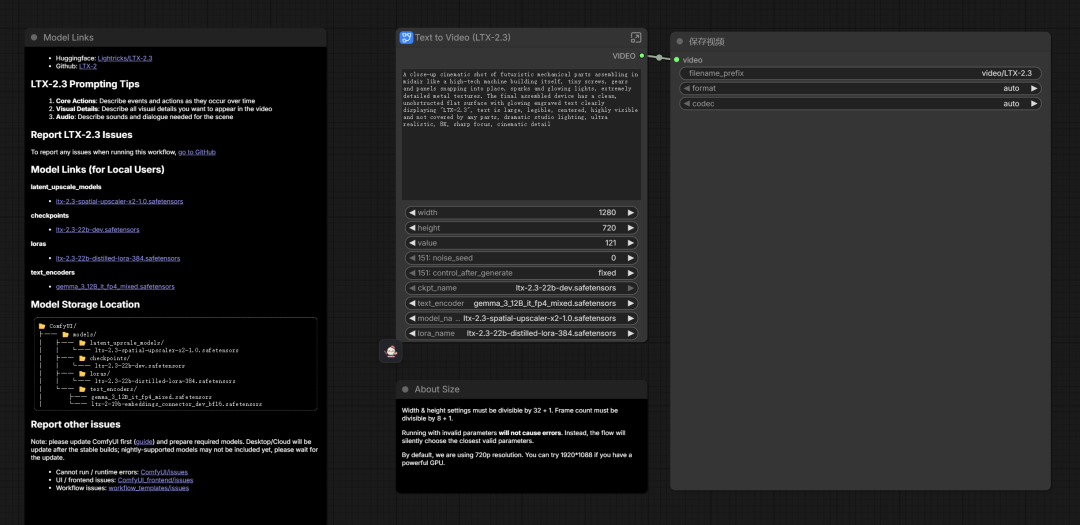Click the About Size note title
Viewport: 1080px width, 525px height.
tap(437, 389)
